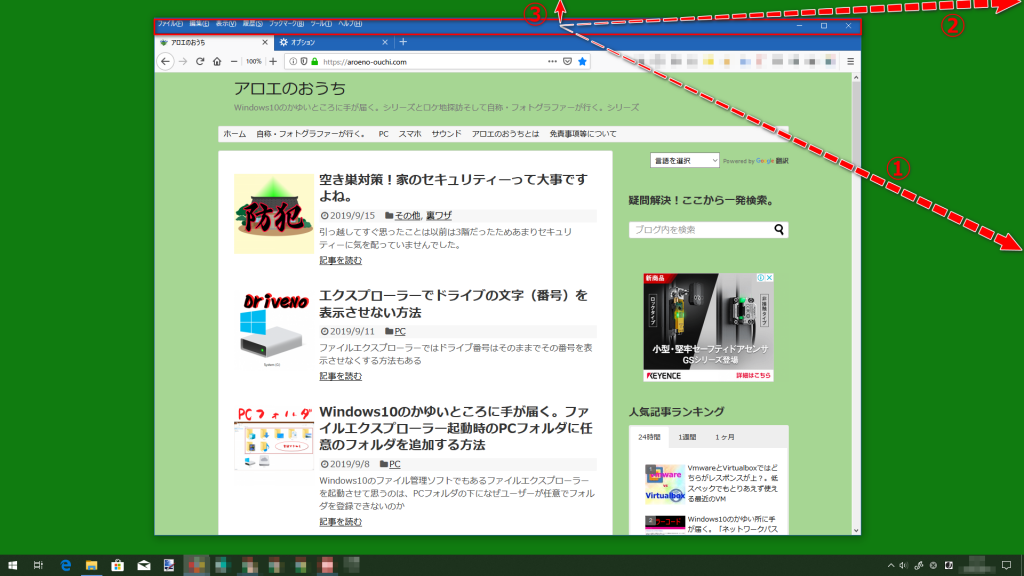Open Windows Start menu on taskbar
Viewport: 1024px width, 576px height.
12,566
